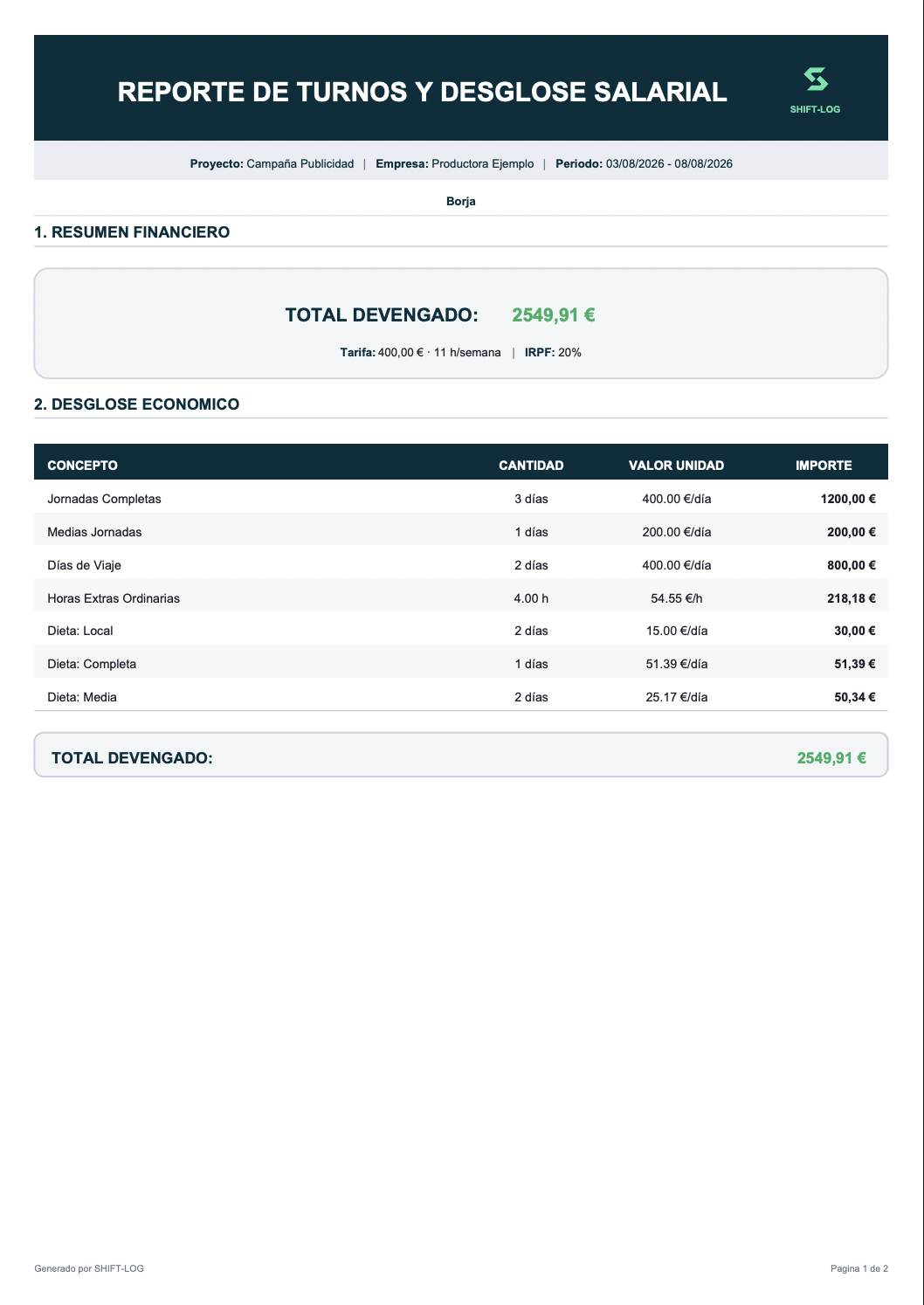Click the name 'Borja'

click(461, 202)
